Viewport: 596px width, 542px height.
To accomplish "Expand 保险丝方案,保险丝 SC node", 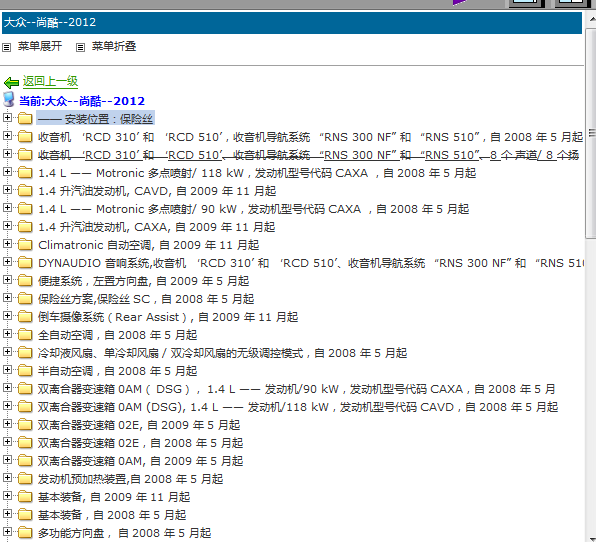I will (x=7, y=298).
